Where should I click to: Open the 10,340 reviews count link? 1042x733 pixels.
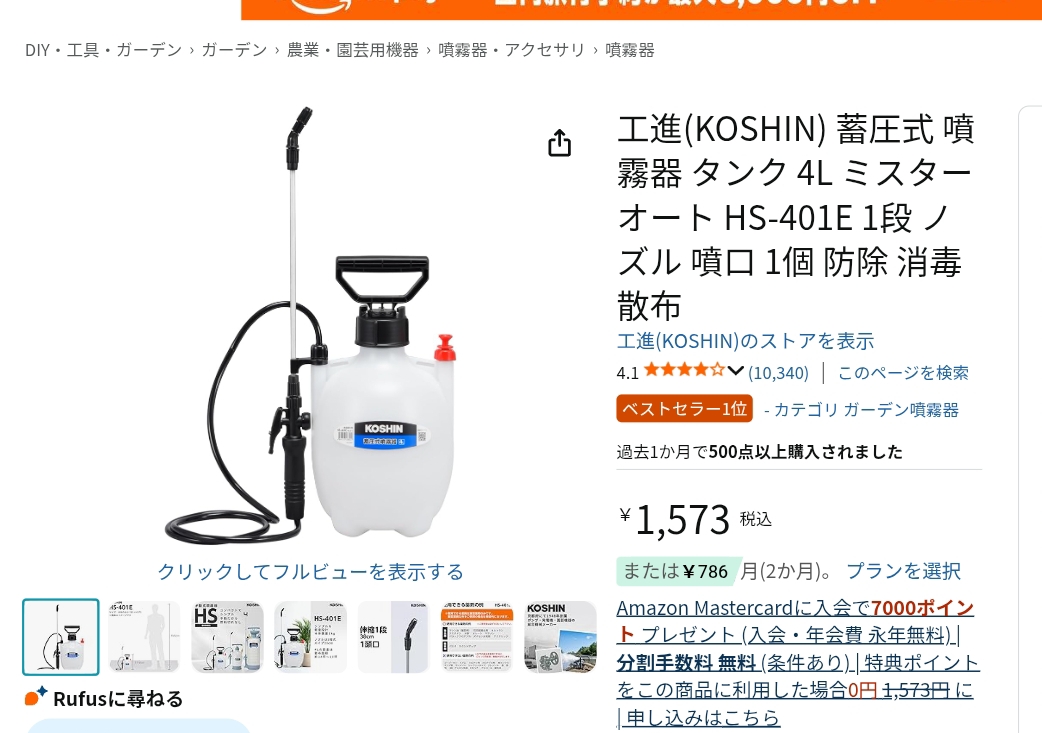778,373
